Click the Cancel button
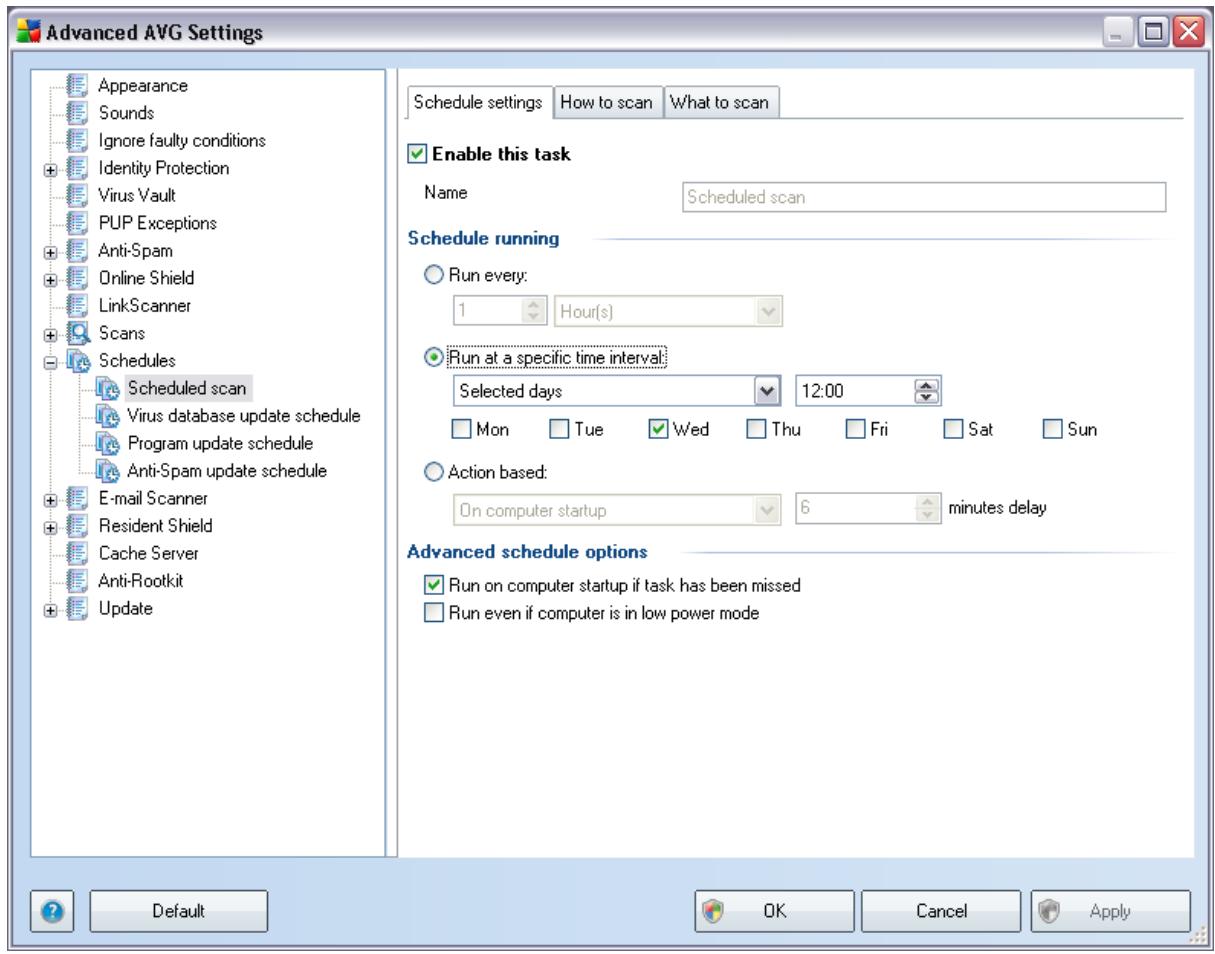 (942, 910)
